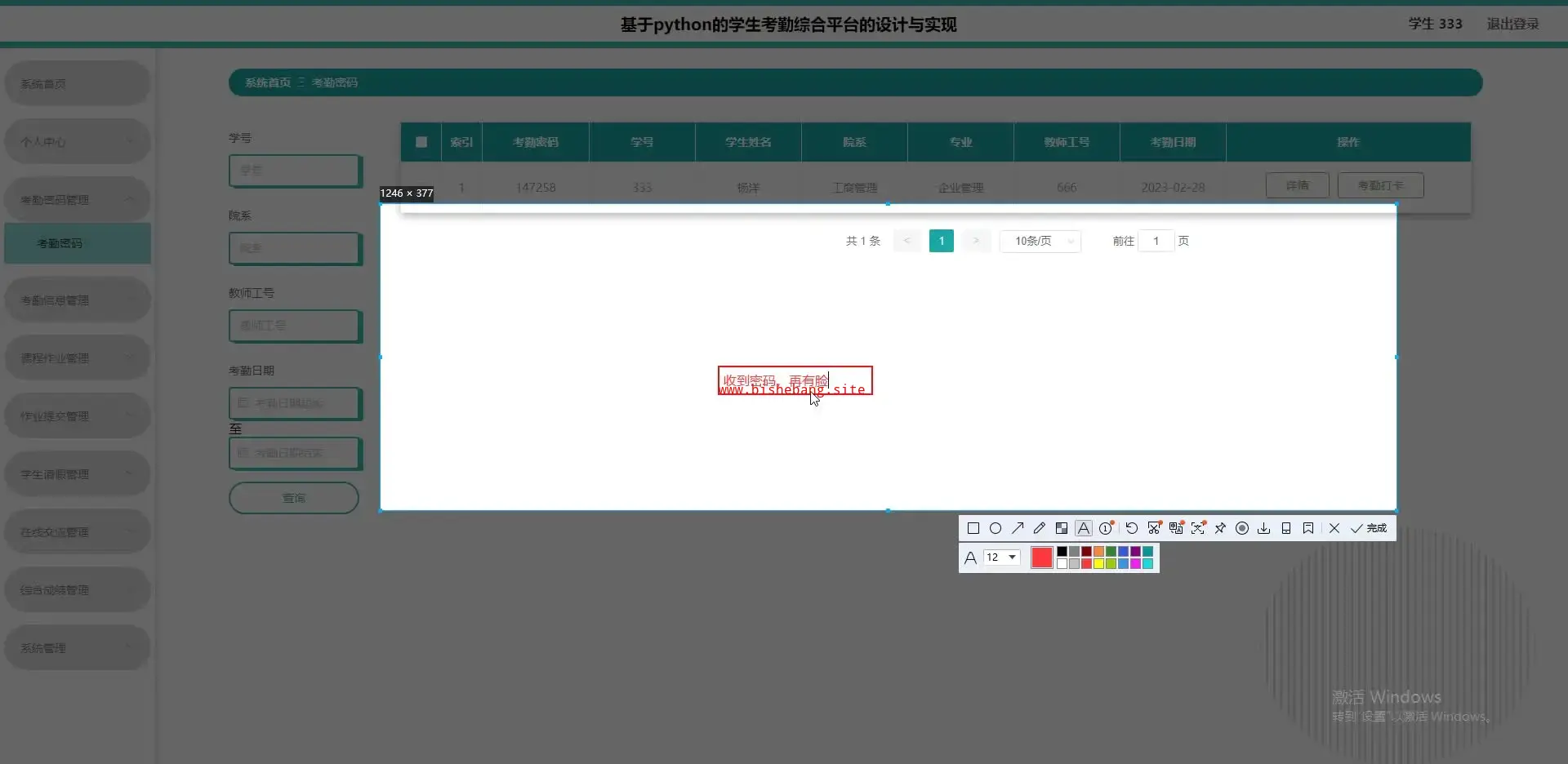Open the 考勤日期 end date picker
1568x764 pixels.
pyautogui.click(x=295, y=453)
